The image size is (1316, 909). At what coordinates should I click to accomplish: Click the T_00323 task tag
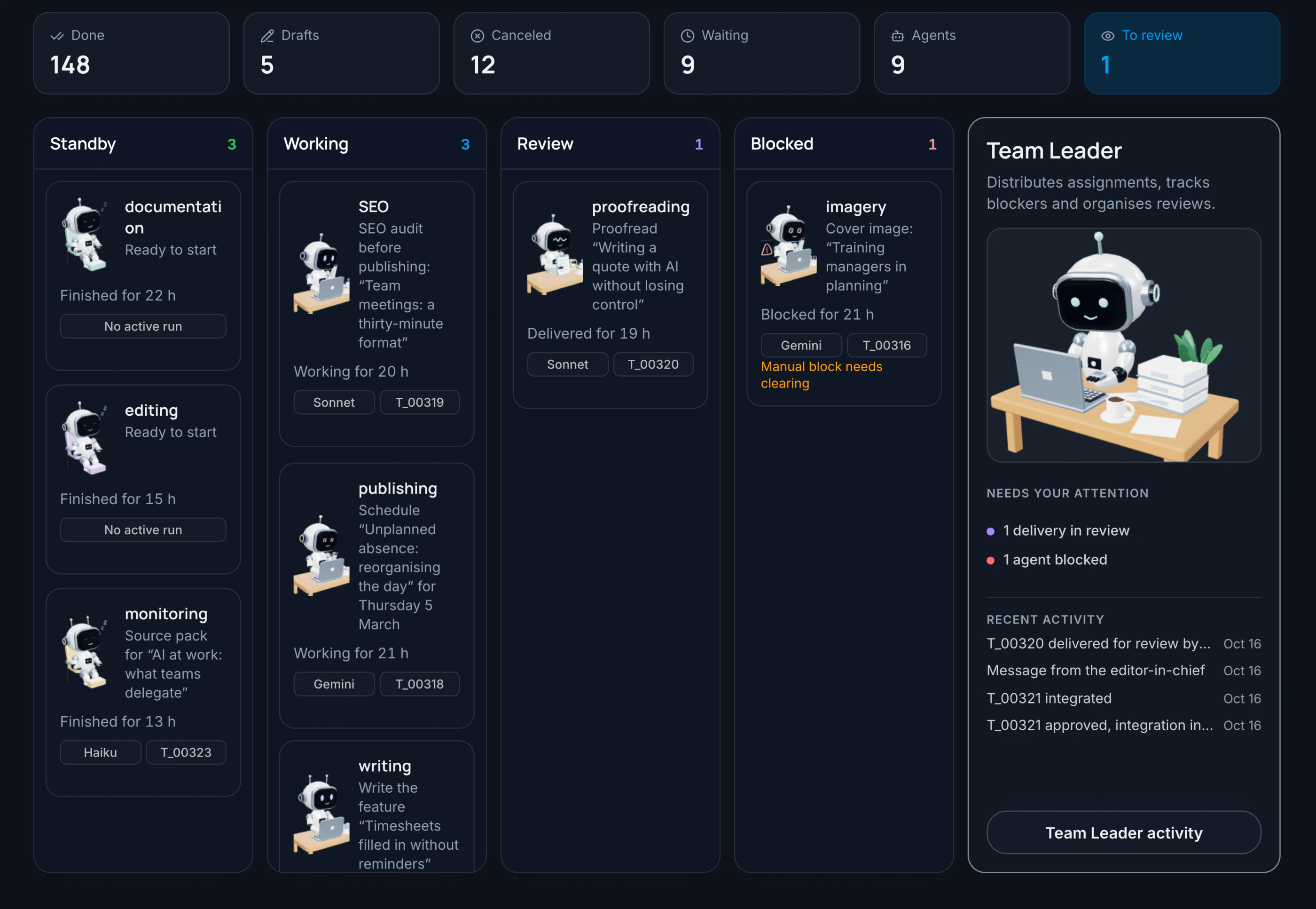186,752
